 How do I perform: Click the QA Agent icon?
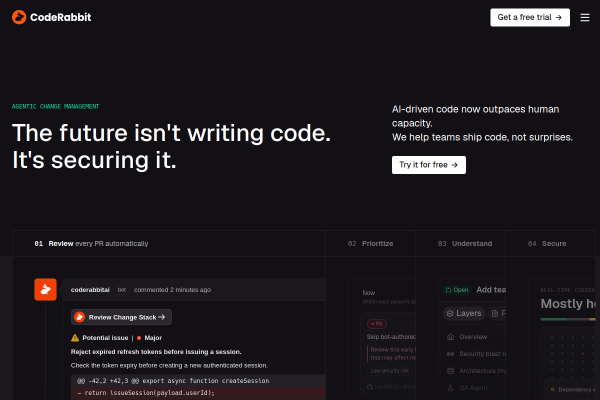[450, 388]
